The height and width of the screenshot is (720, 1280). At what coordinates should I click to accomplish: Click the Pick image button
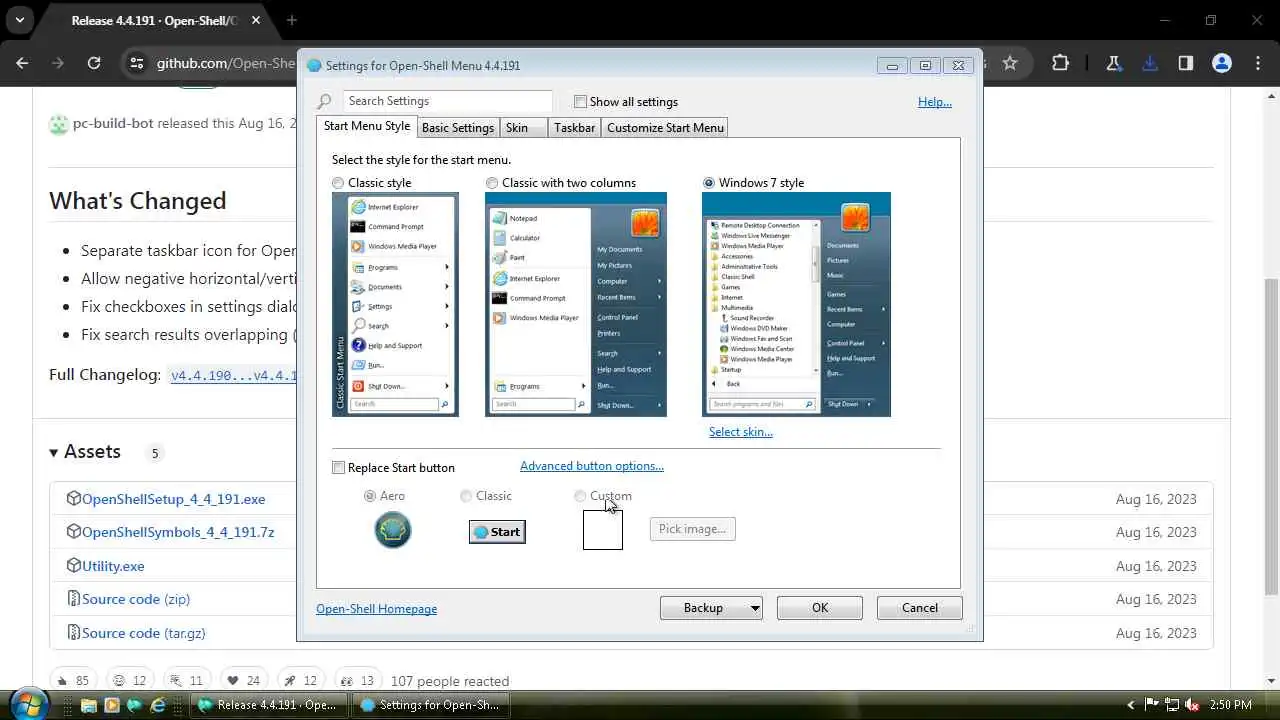[693, 529]
